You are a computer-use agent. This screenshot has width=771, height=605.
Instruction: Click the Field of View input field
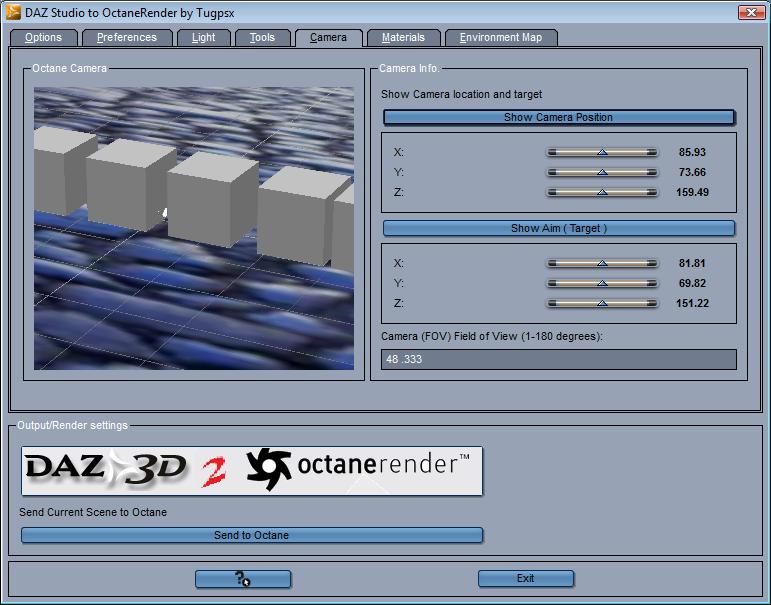click(559, 359)
